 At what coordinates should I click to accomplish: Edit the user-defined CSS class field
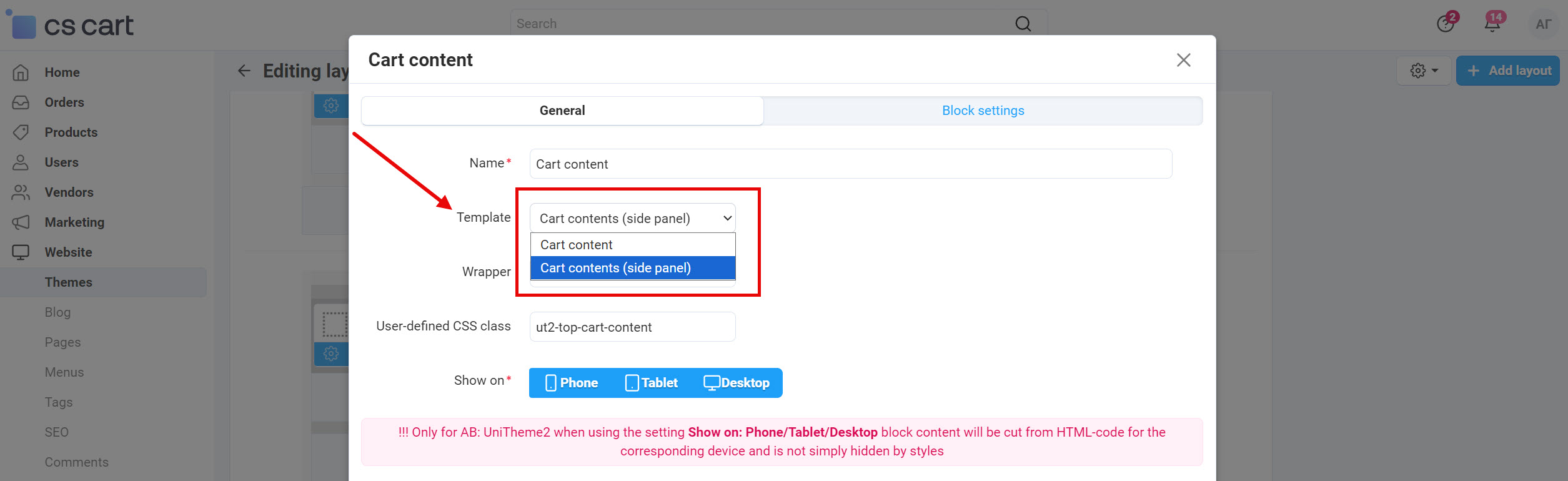(632, 326)
